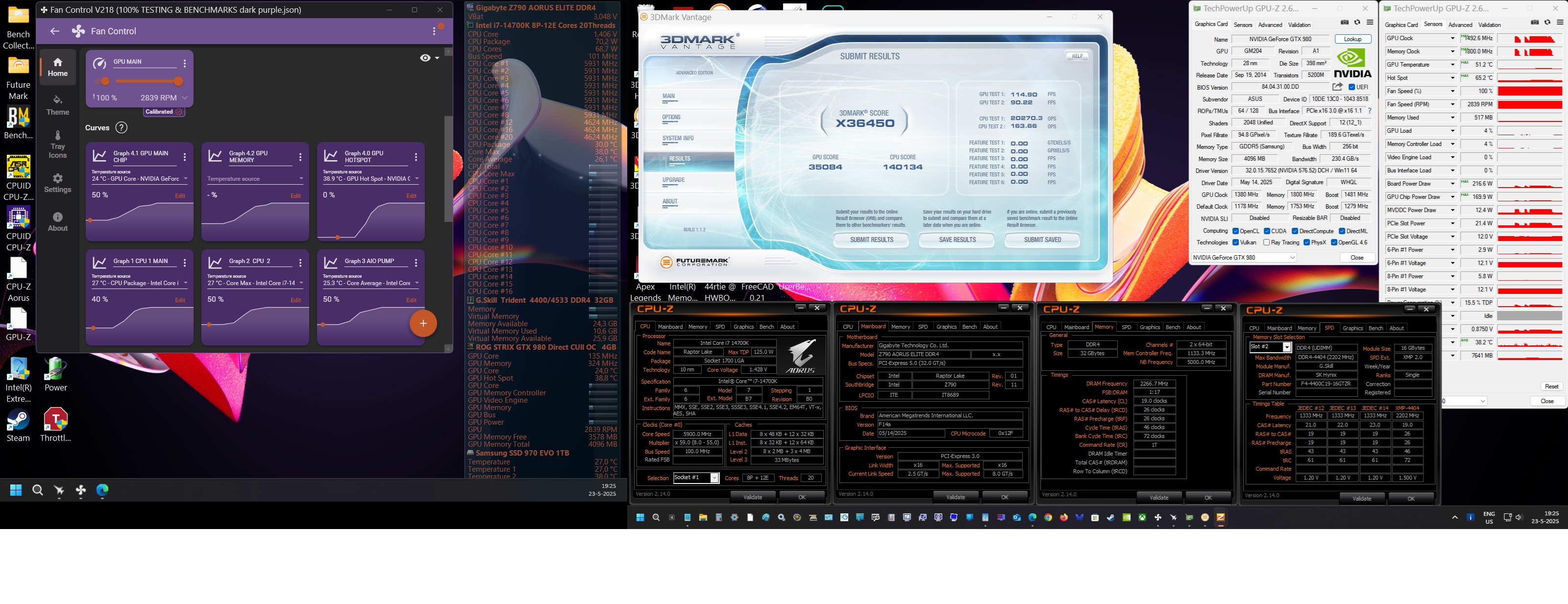Image resolution: width=1568 pixels, height=604 pixels.
Task: Toggle the UEFI checkbox in GPU-Z
Action: coord(1351,87)
